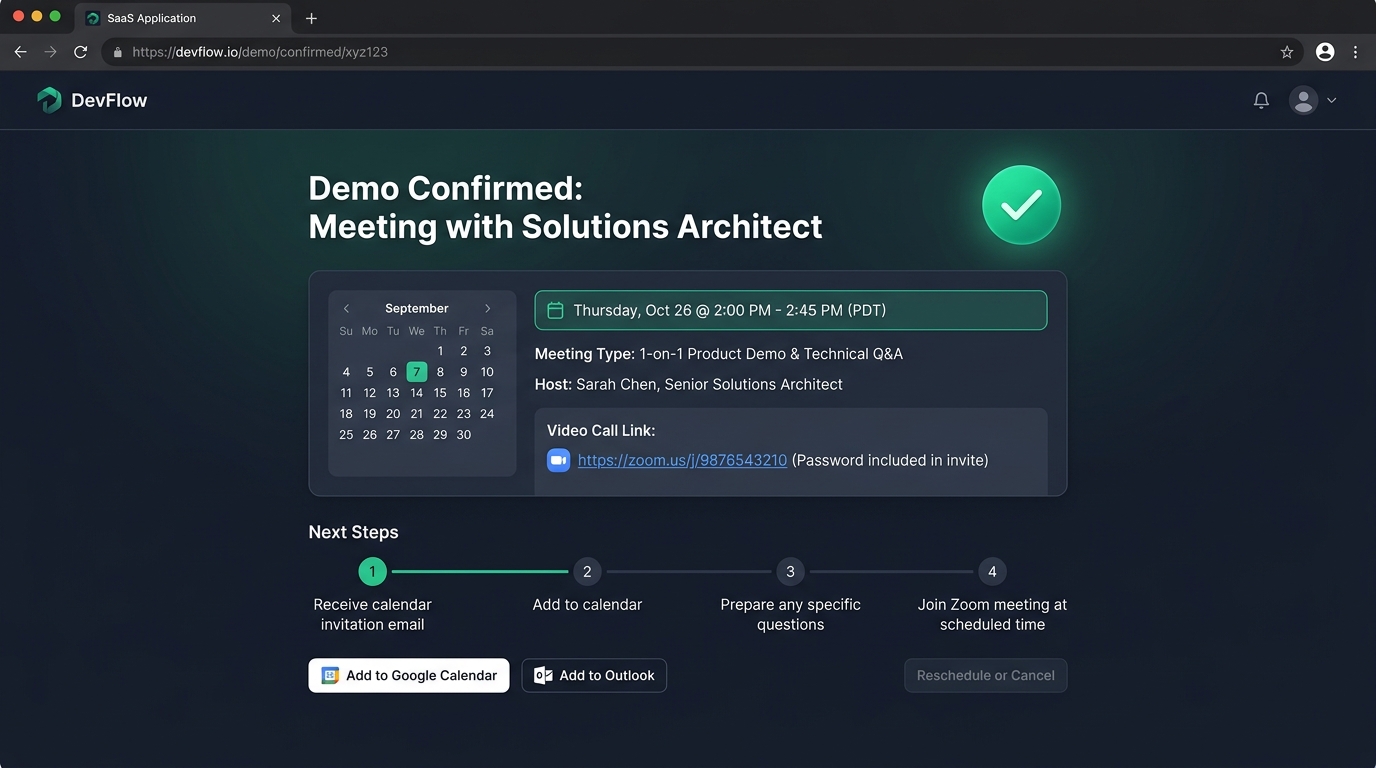The height and width of the screenshot is (768, 1376).
Task: Expand the account menu chevron
Action: coord(1331,100)
